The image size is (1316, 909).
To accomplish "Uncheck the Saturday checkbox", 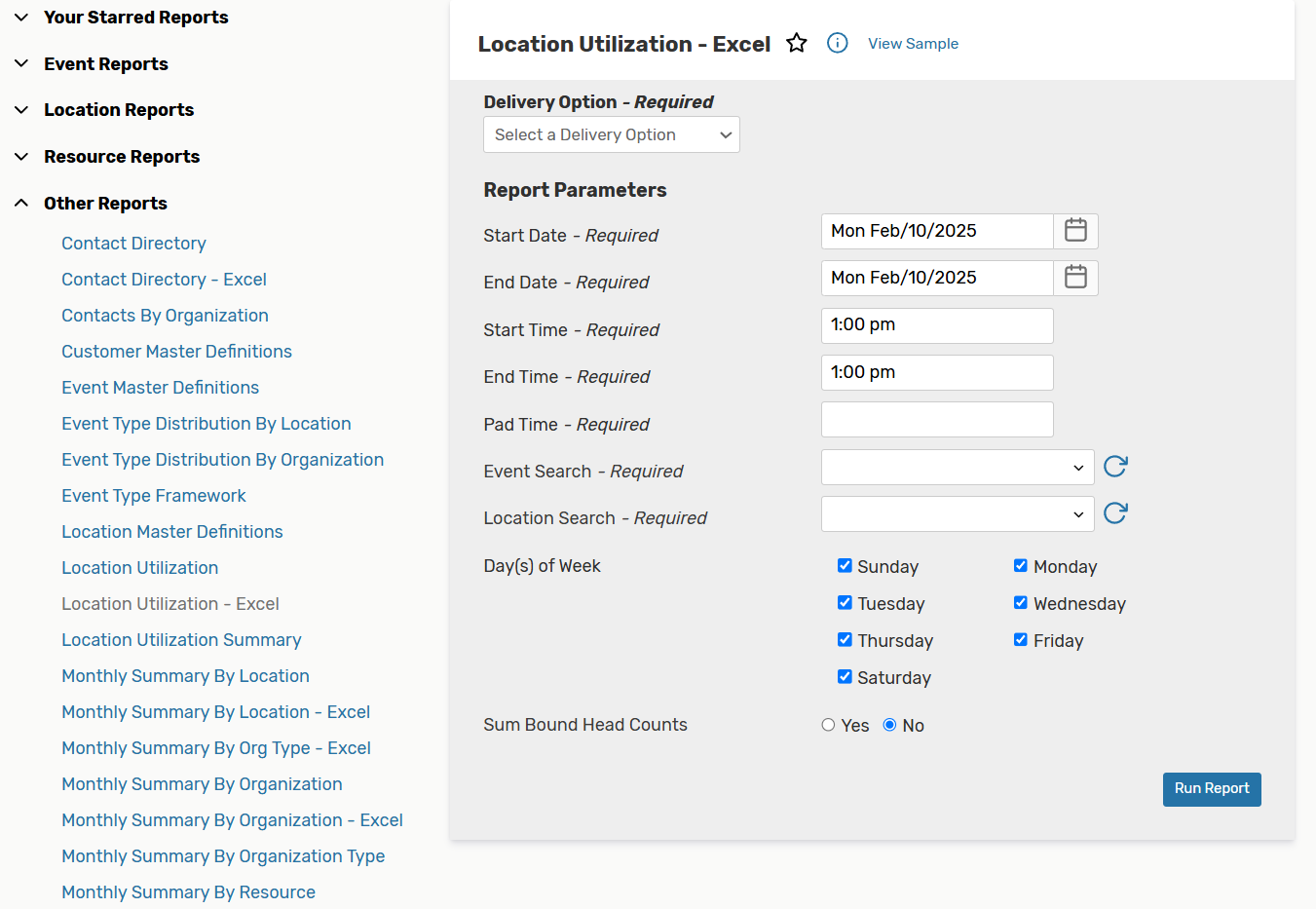I will coord(845,676).
